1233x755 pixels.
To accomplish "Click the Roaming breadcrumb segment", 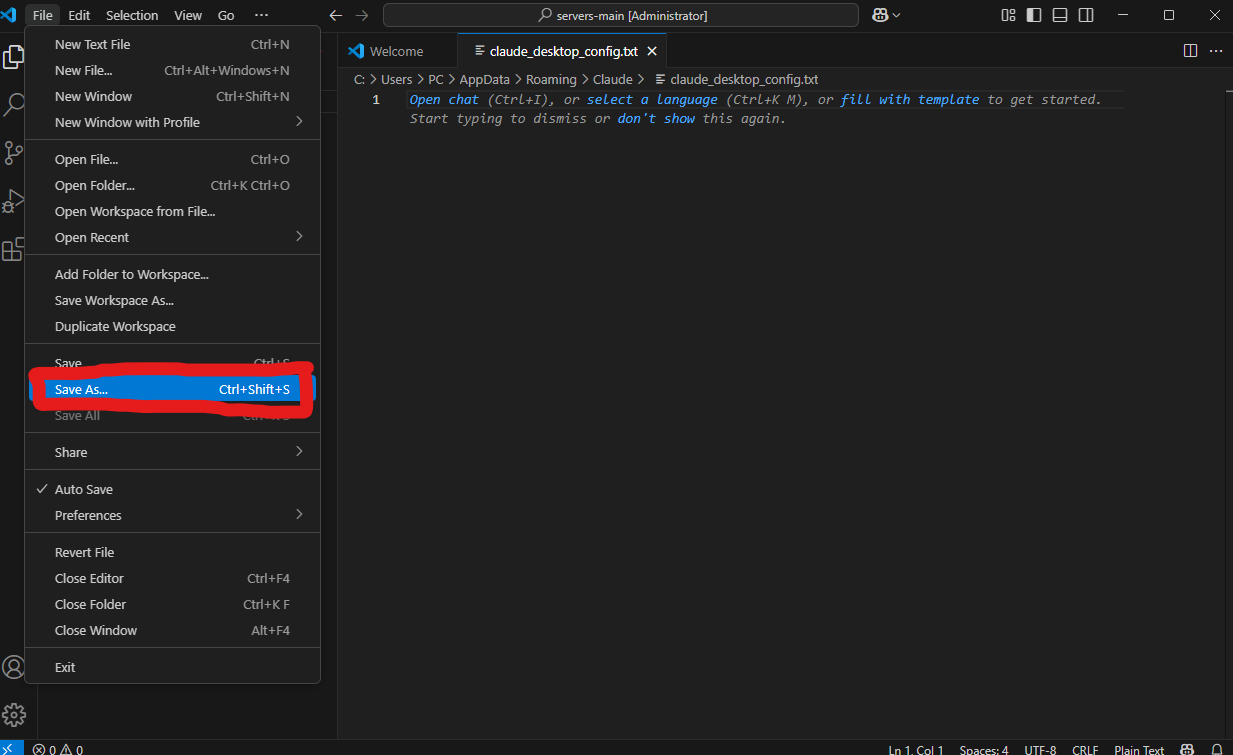I will tap(551, 79).
